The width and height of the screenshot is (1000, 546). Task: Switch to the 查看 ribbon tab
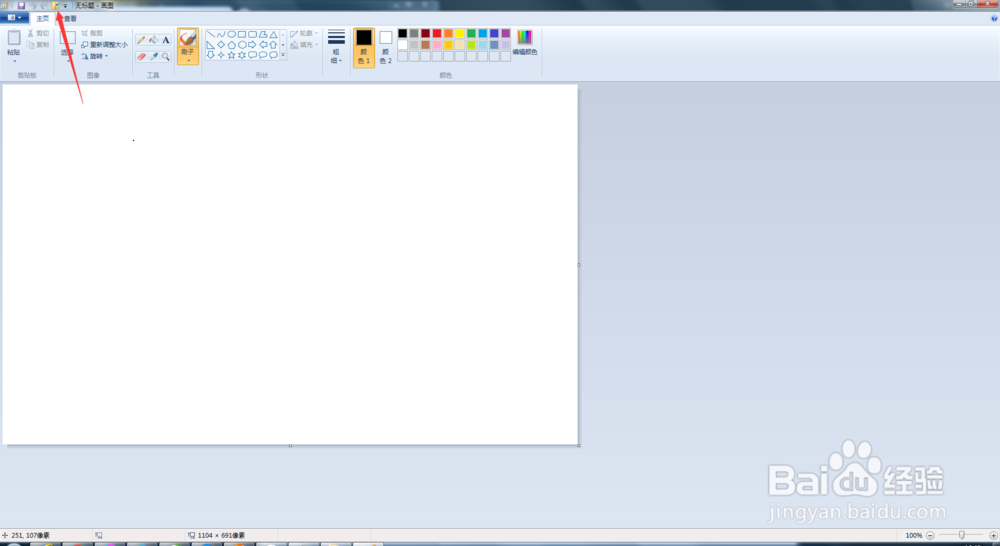point(70,18)
